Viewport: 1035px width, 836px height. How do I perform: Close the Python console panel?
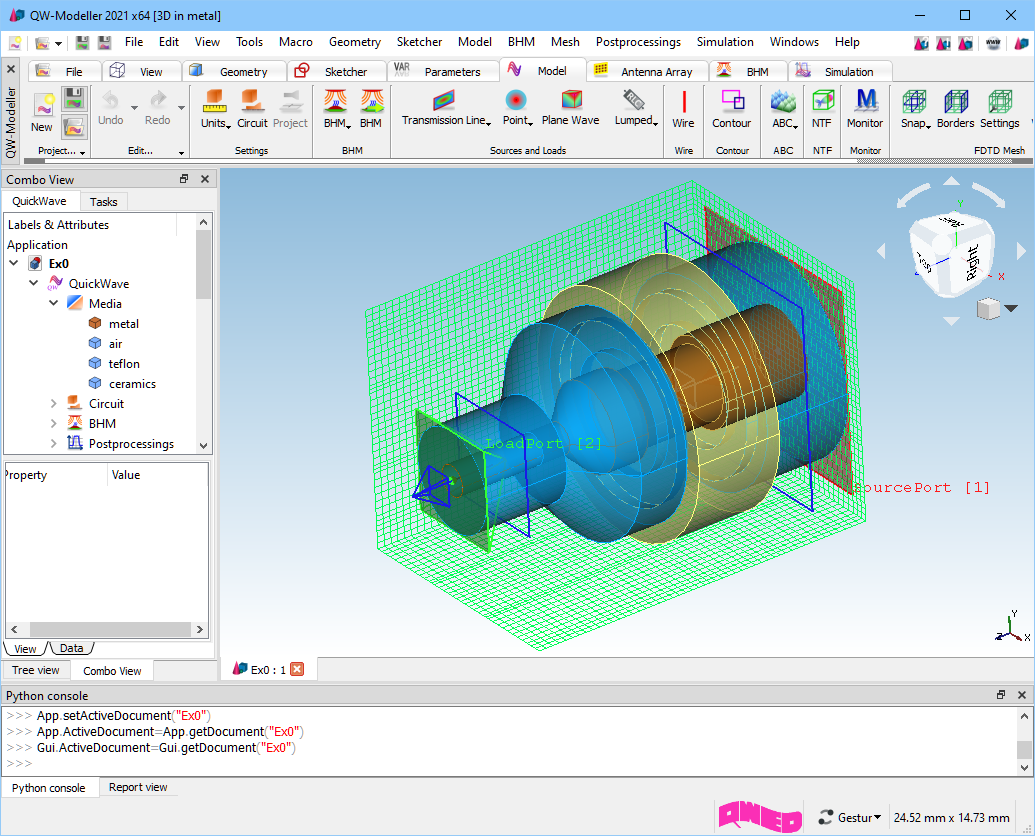pos(1022,695)
